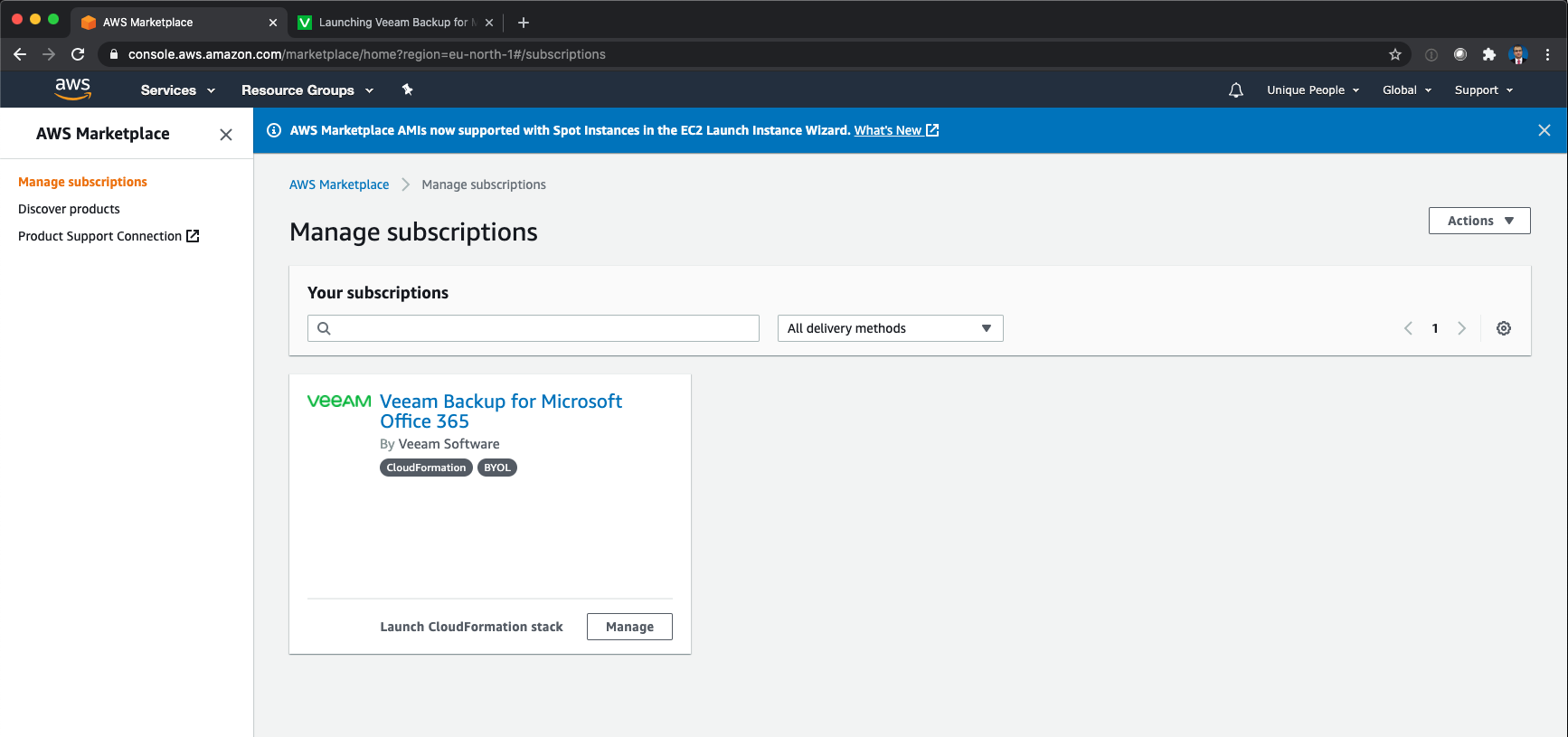1568x737 pixels.
Task: Open subscription preferences gear icon
Action: point(1504,328)
